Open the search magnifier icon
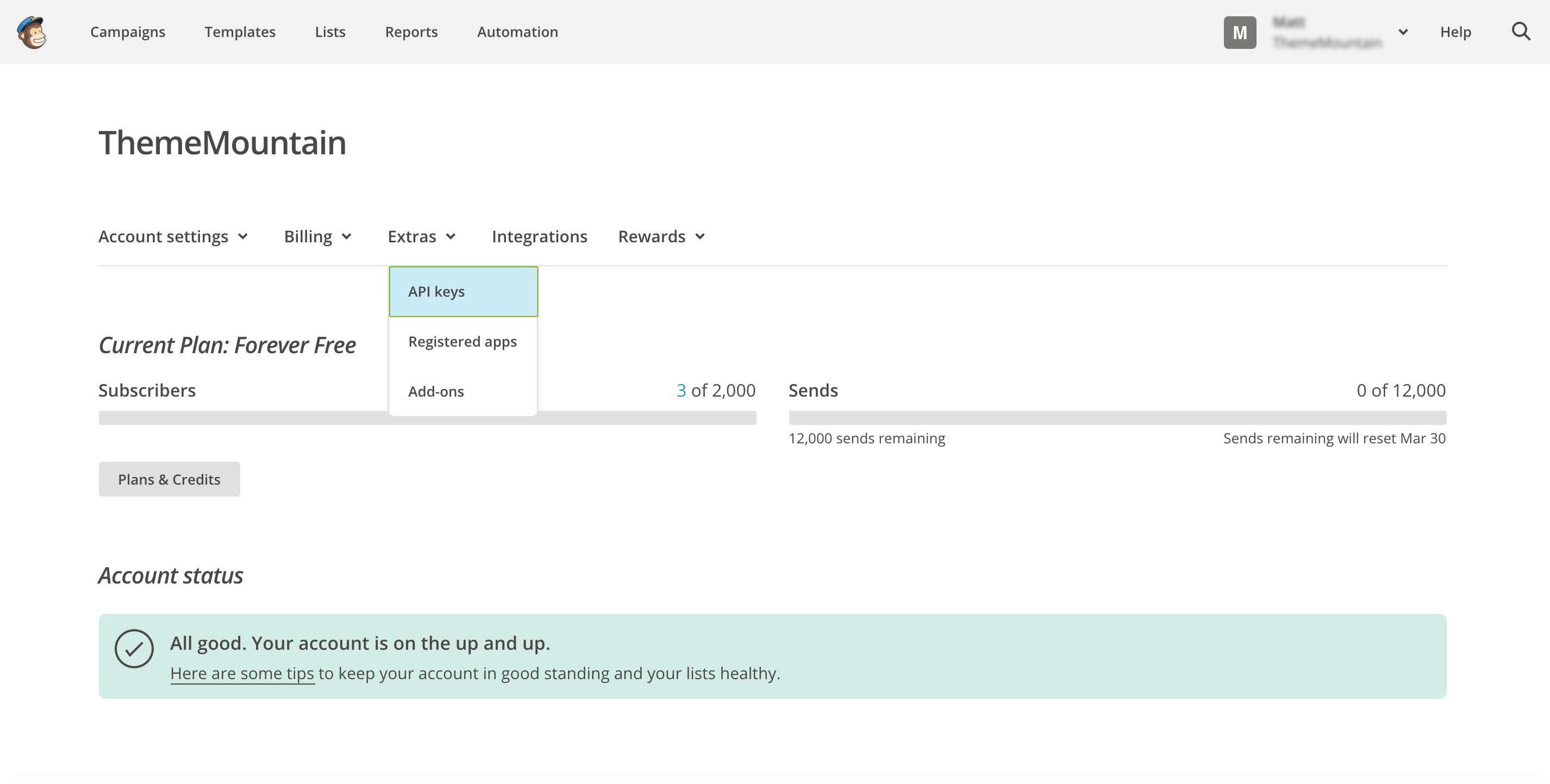 click(x=1521, y=32)
